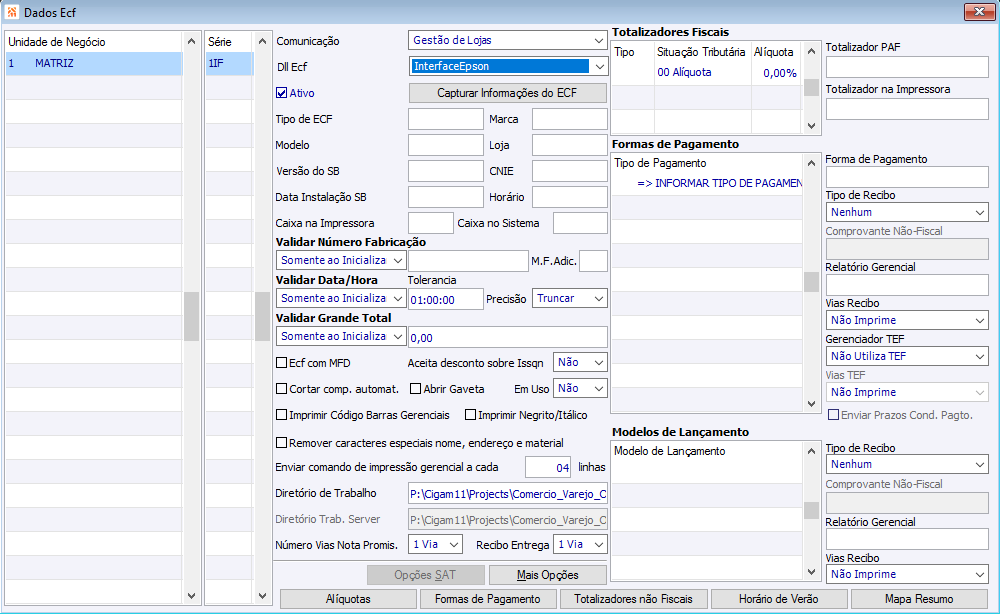Check the Abrir Gaveta option
1000x614 pixels.
pos(415,389)
